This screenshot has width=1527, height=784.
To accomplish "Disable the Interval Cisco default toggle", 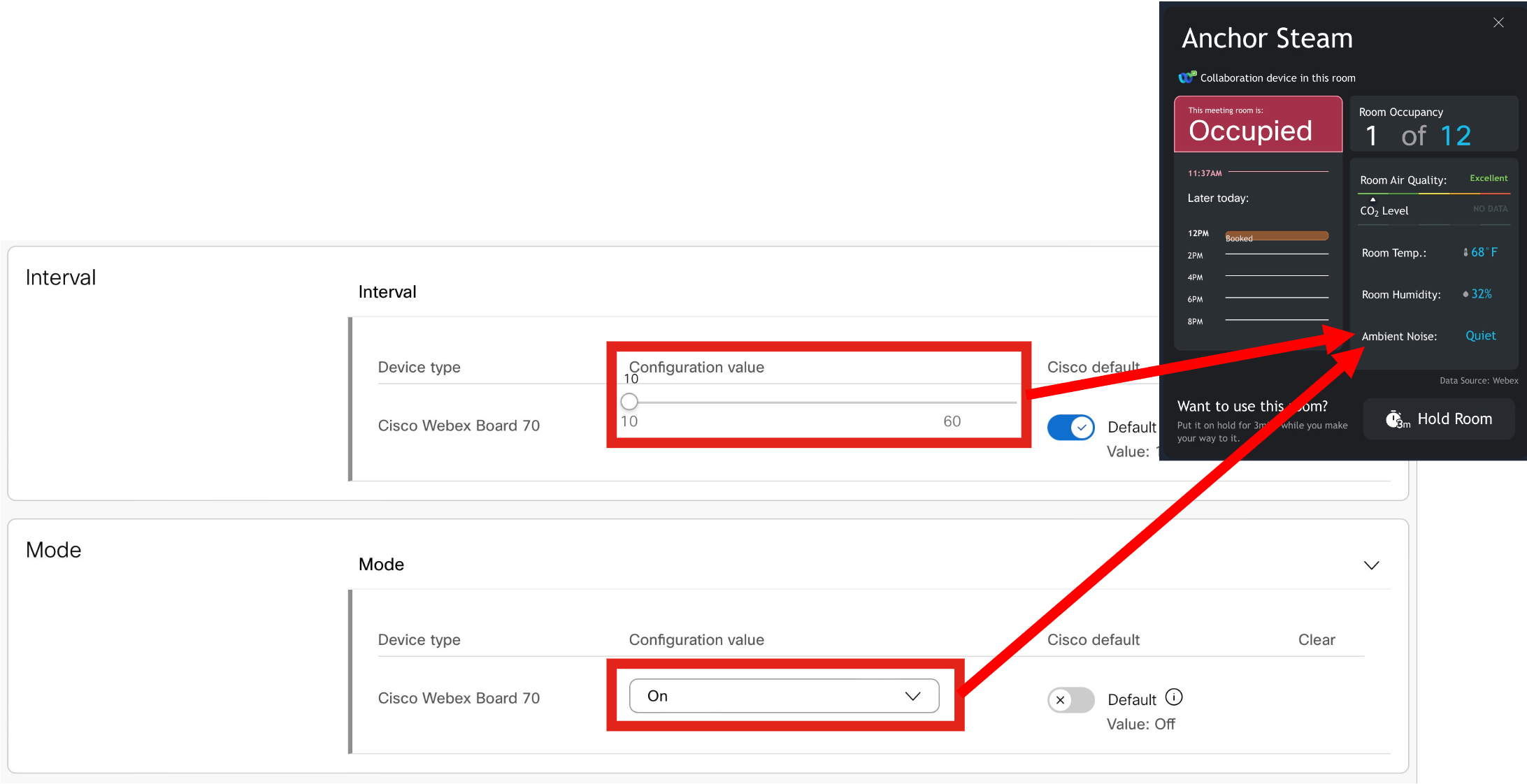I will (1070, 427).
